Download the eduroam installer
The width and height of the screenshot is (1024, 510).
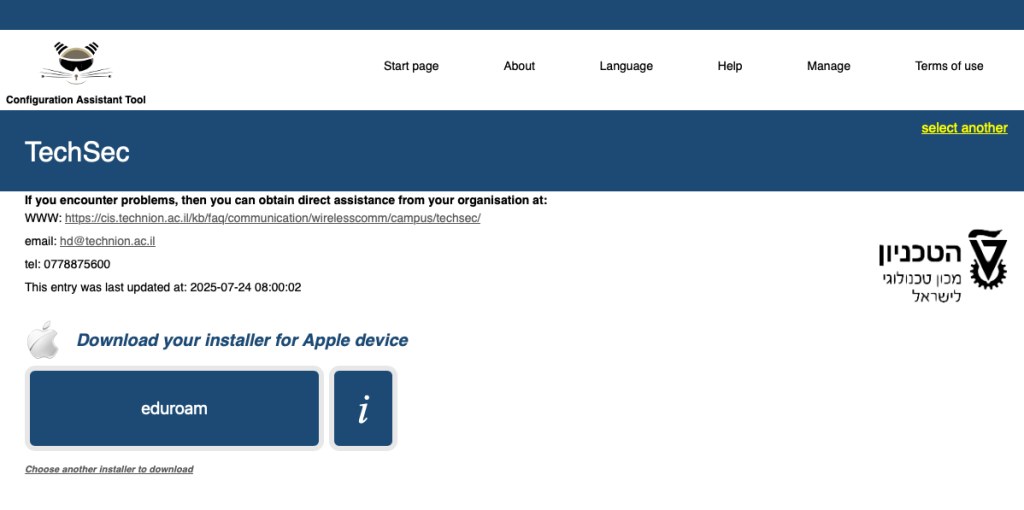click(x=174, y=408)
